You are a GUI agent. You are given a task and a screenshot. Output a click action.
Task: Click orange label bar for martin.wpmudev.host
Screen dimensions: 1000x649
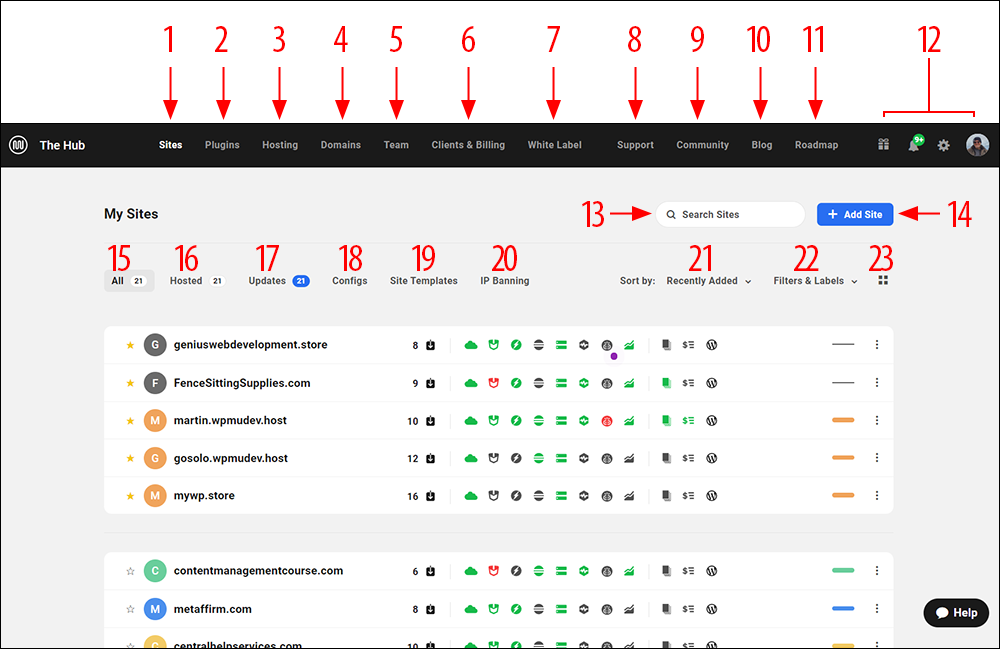(x=843, y=420)
